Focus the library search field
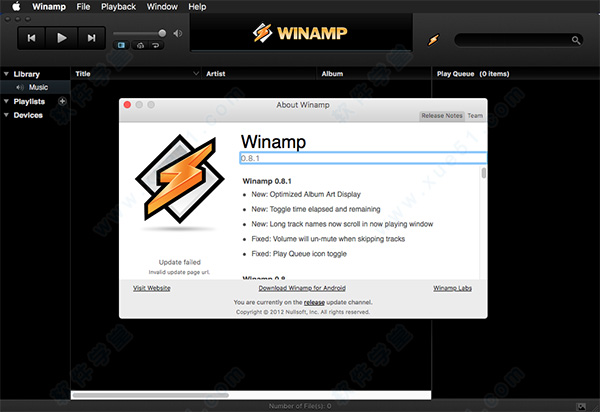 click(518, 40)
